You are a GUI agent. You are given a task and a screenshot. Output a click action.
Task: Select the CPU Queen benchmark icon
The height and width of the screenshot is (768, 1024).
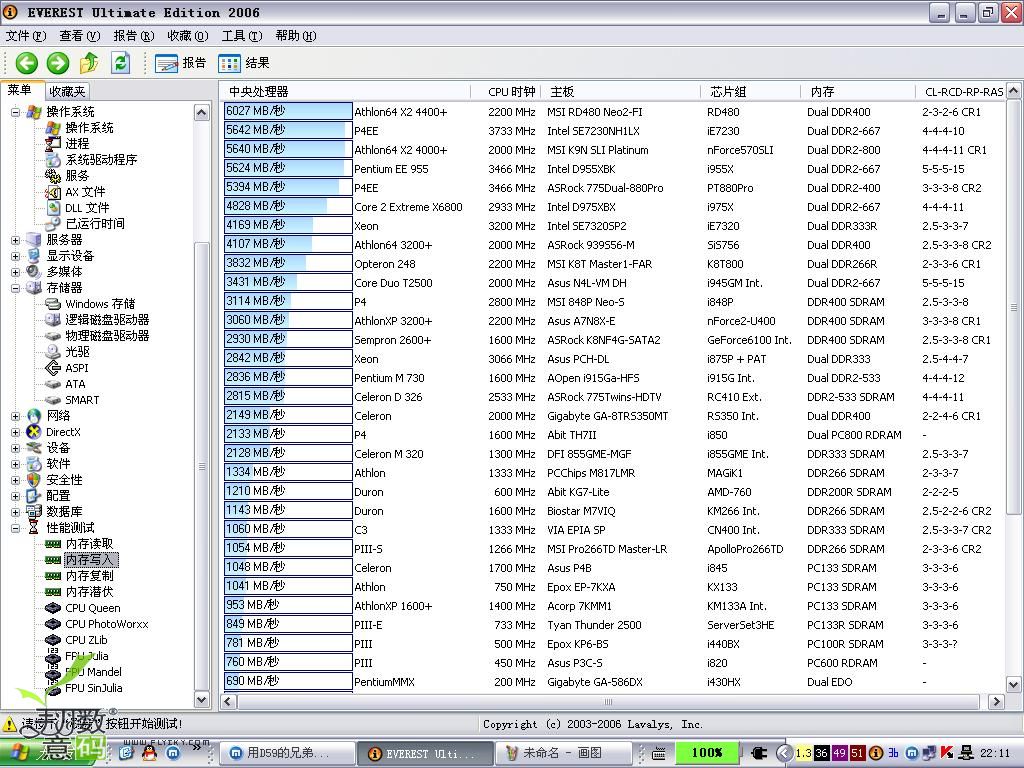pos(53,608)
